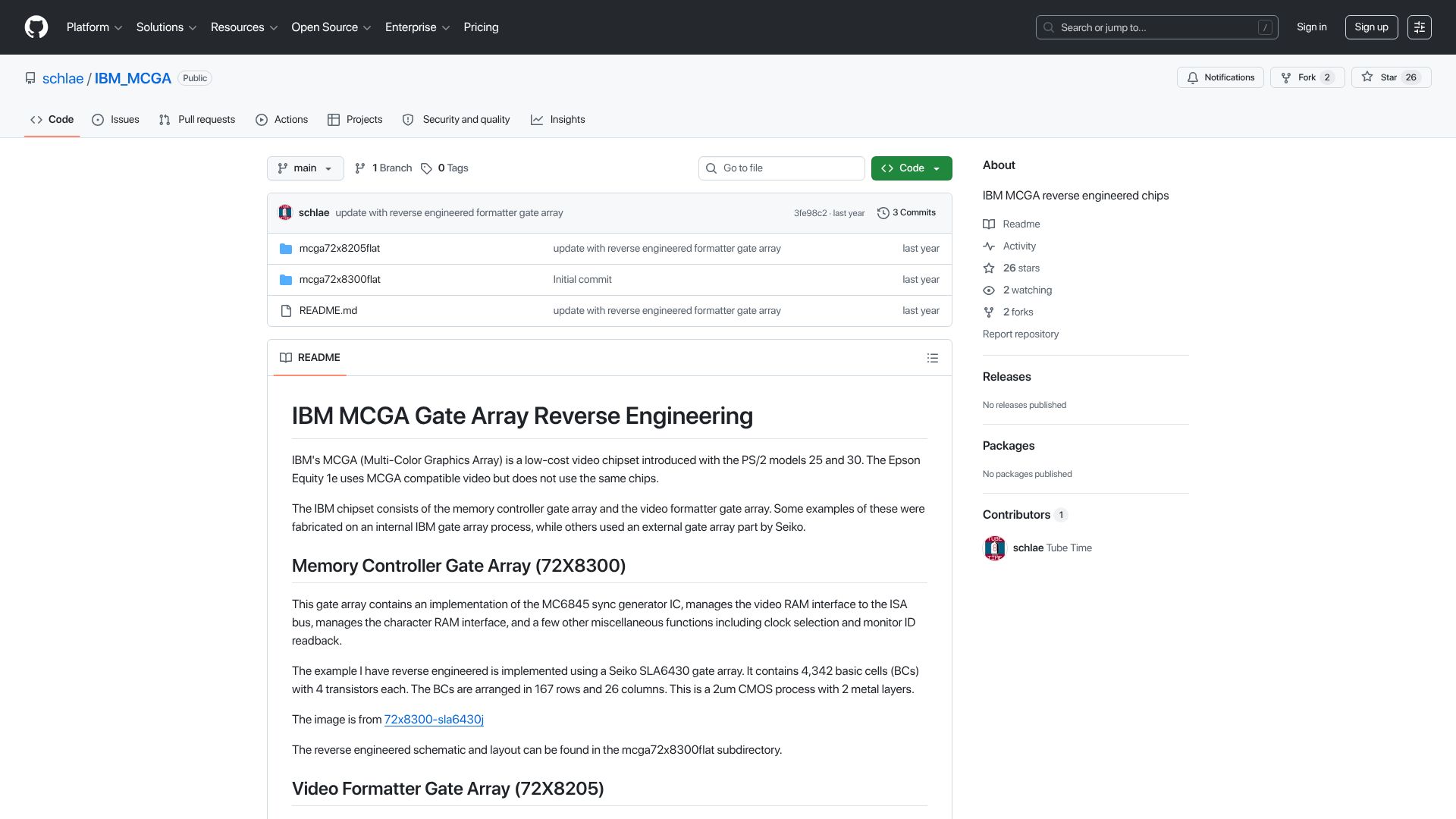Open the Projects tab
The width and height of the screenshot is (1456, 819).
pos(355,120)
